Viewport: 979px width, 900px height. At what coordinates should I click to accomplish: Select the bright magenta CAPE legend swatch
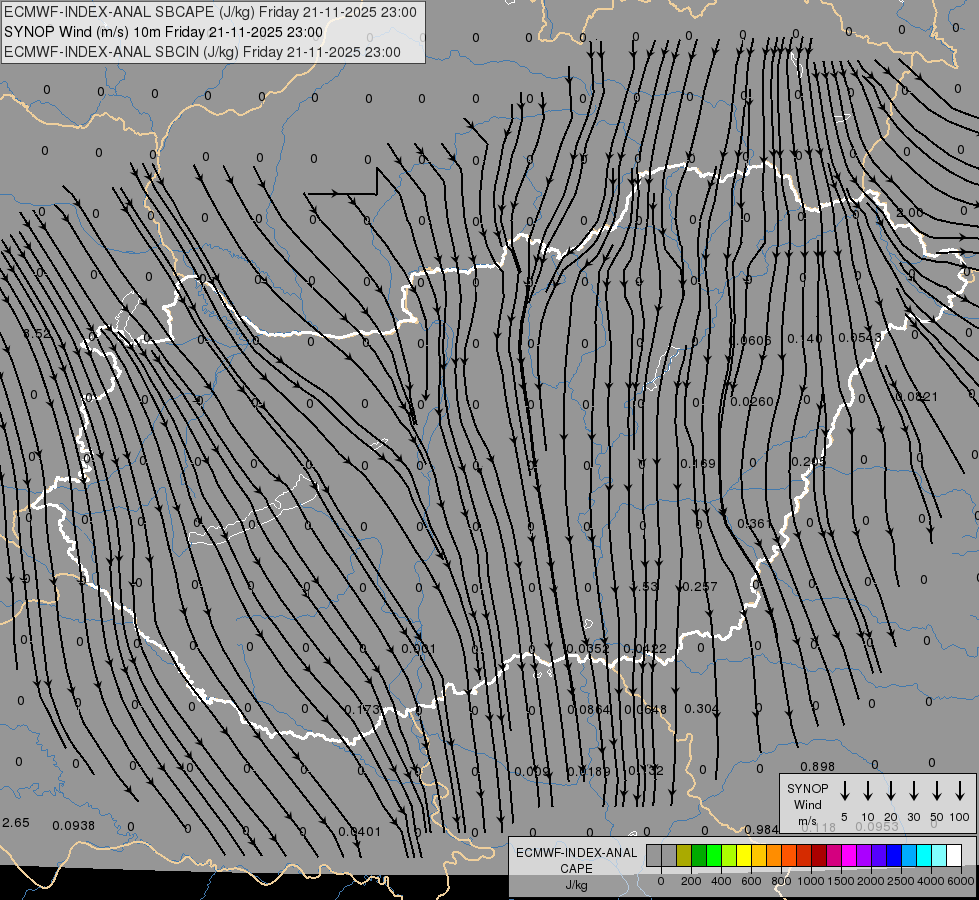(x=849, y=856)
